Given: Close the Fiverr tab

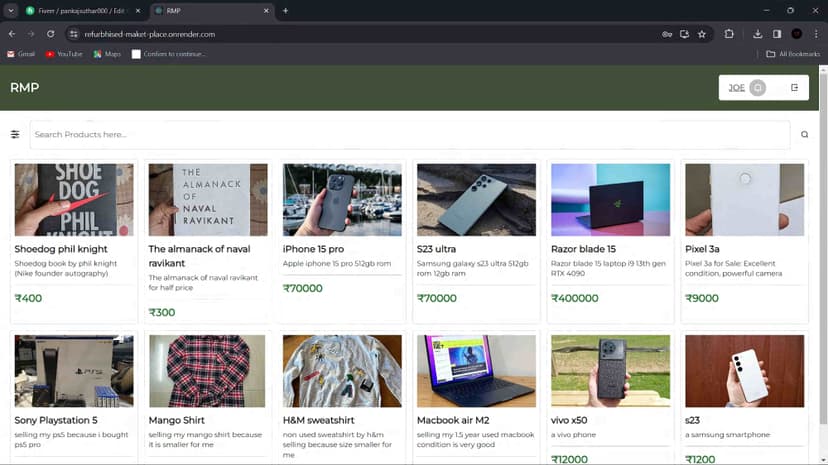Looking at the screenshot, I should 138,11.
